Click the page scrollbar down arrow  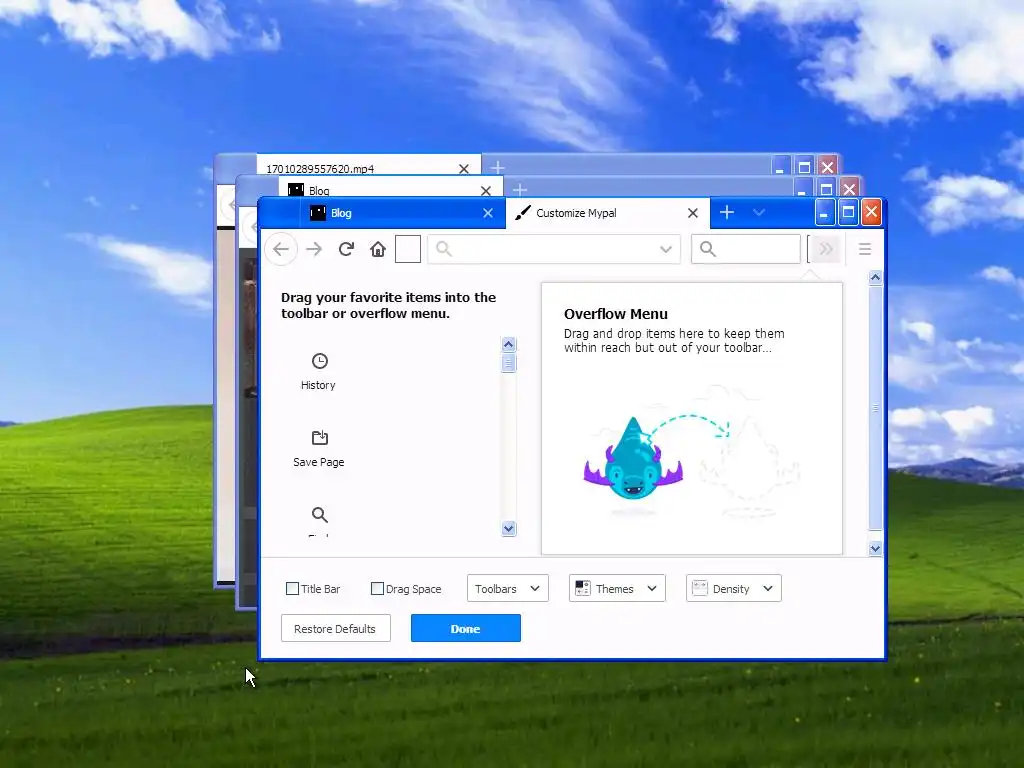tap(876, 549)
